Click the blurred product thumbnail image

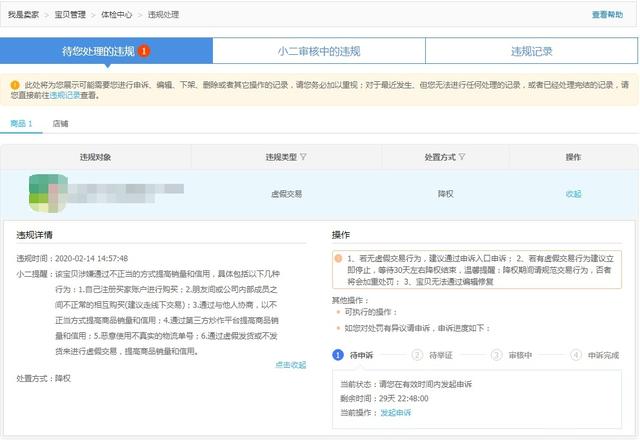point(44,193)
